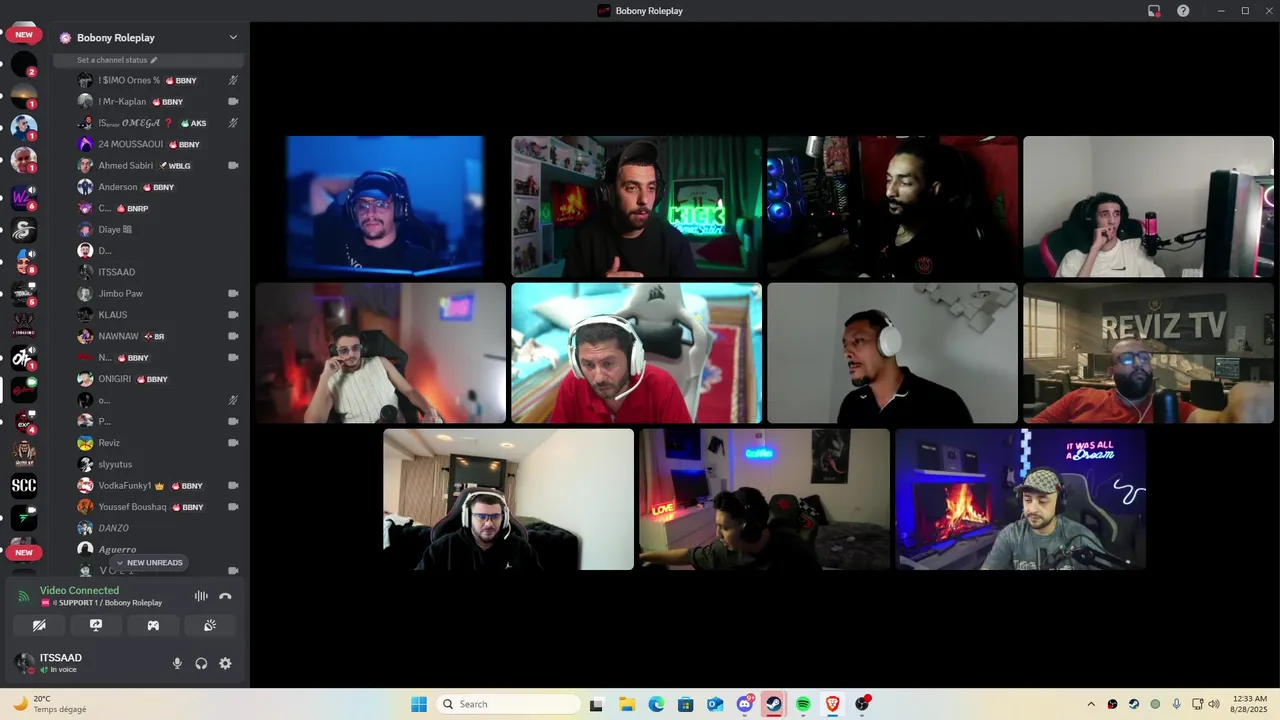Open Discord inbox icon in title bar
This screenshot has width=1280, height=720.
(x=1154, y=11)
